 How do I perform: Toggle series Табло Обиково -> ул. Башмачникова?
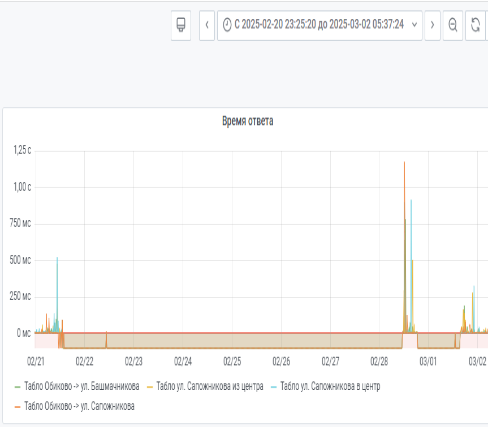click(82, 386)
